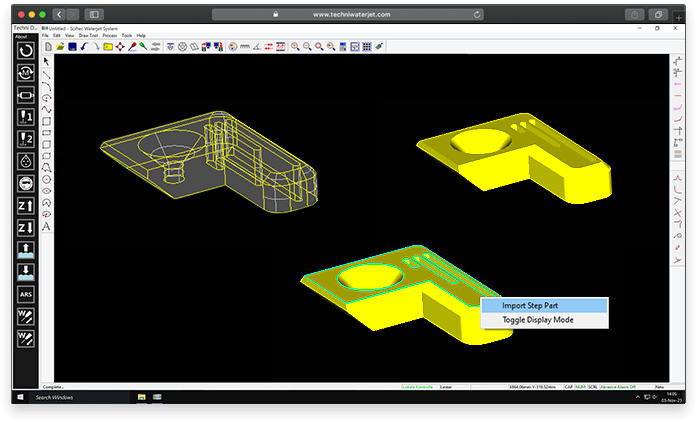Click the Abrasive Alarm Off status text
The width and height of the screenshot is (697, 422).
click(618, 387)
